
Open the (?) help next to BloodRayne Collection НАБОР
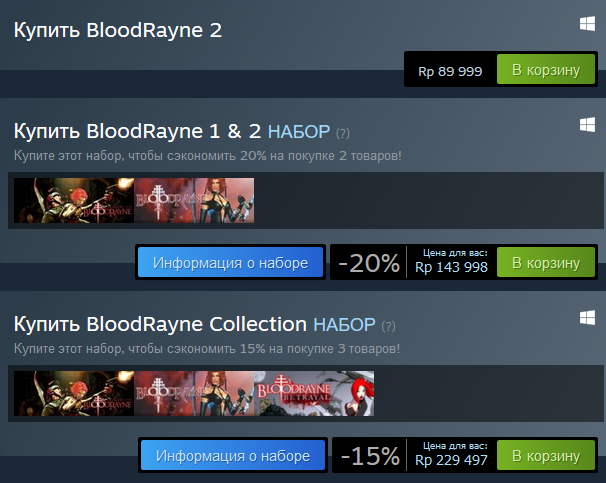coord(388,325)
